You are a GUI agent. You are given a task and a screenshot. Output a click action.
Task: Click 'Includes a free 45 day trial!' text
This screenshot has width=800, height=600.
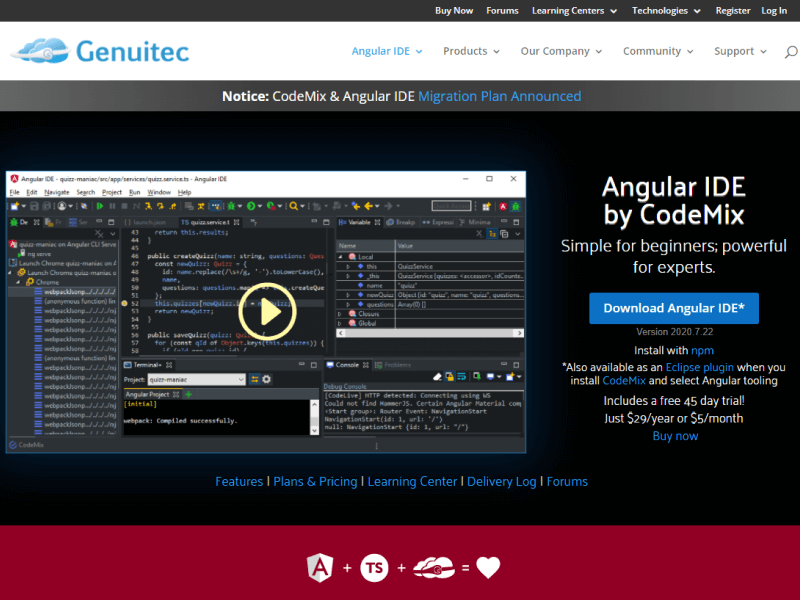coord(674,401)
